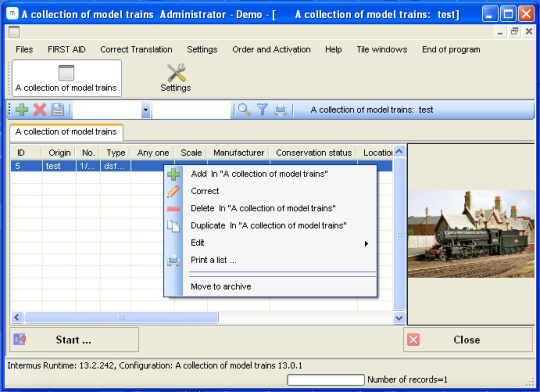Click the inner window restore button
The width and height of the screenshot is (540, 392).
point(515,31)
